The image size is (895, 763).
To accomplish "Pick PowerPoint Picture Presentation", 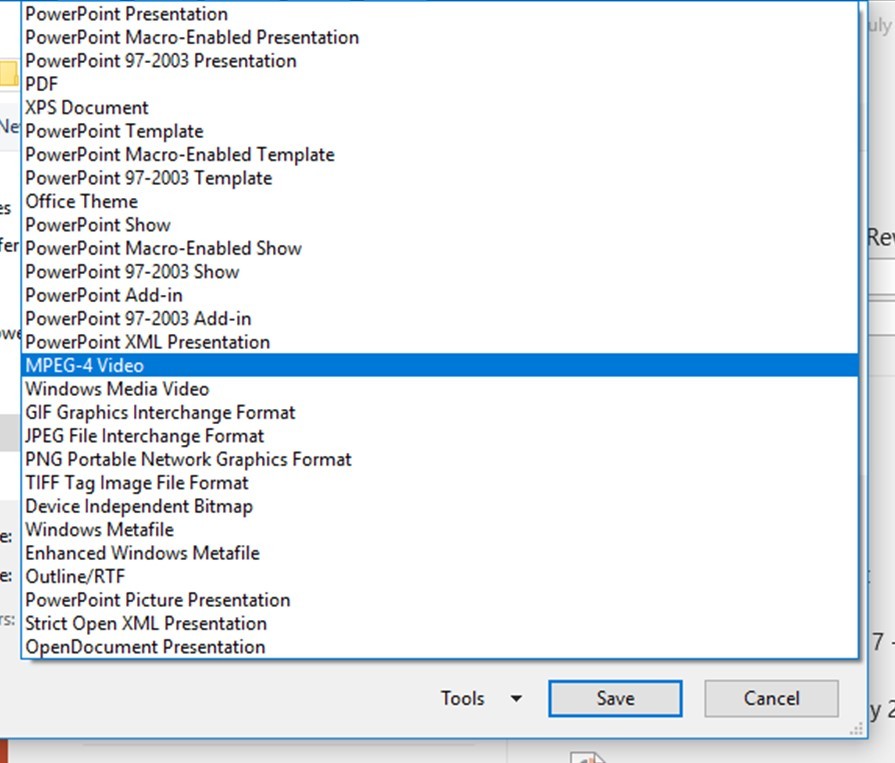I will pos(440,599).
